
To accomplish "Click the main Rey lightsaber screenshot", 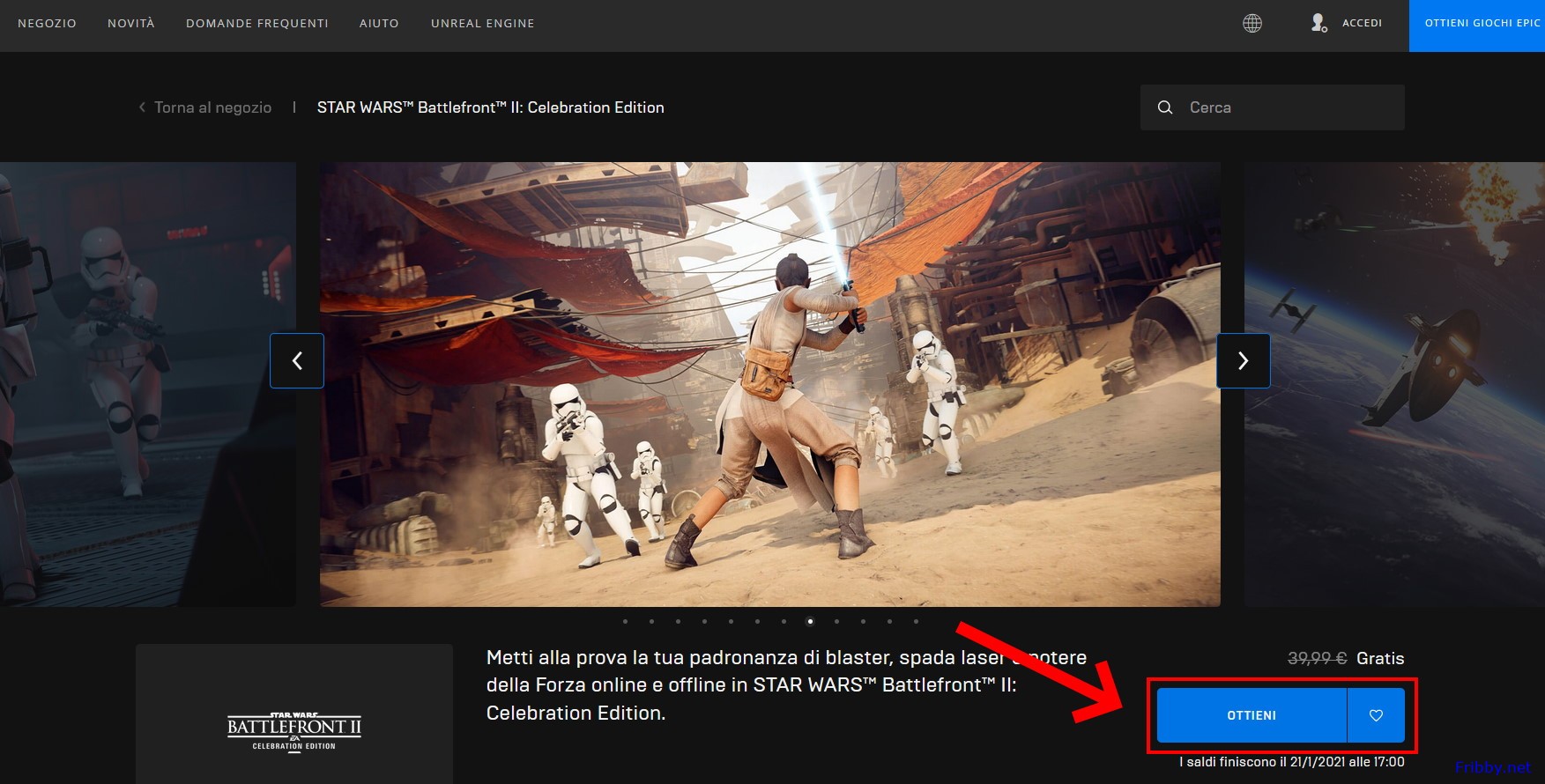I will coord(770,384).
